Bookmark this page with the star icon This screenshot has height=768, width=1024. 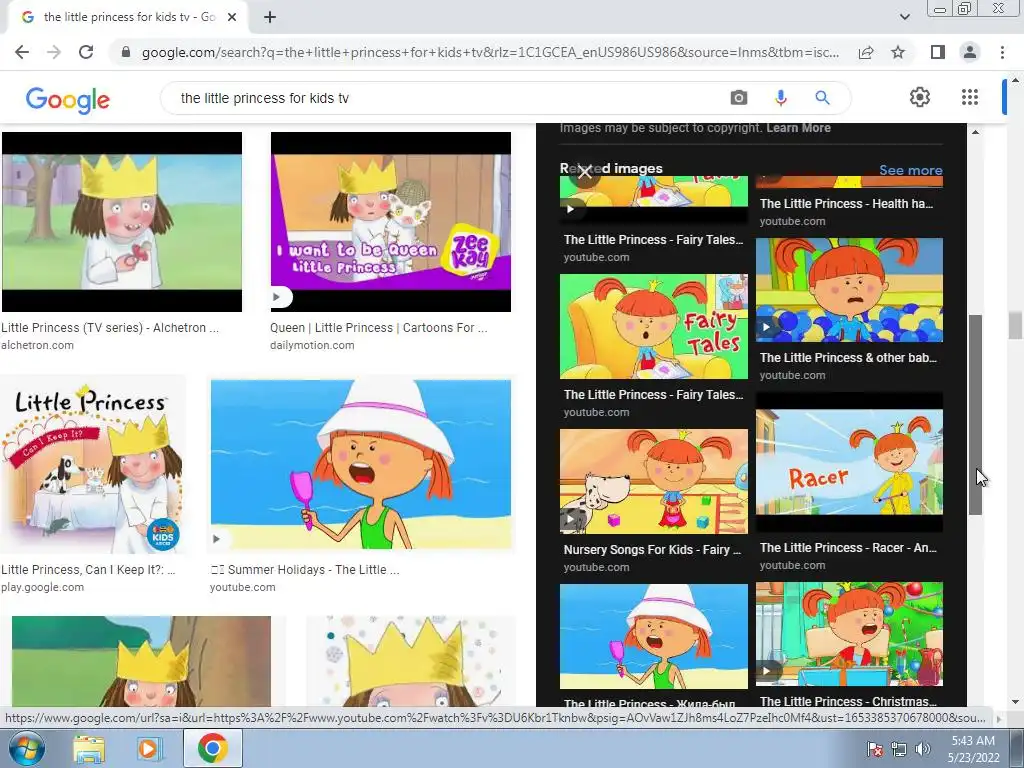tap(898, 52)
